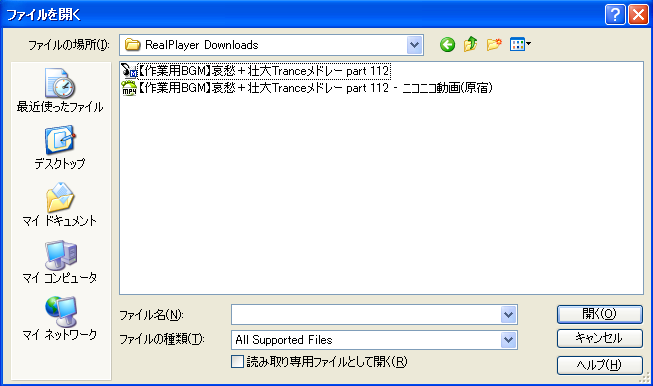
Task: Open the view menu icon
Action: click(x=520, y=44)
